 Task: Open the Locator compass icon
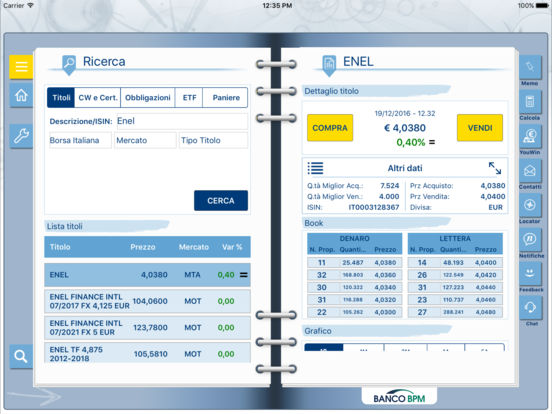point(530,205)
